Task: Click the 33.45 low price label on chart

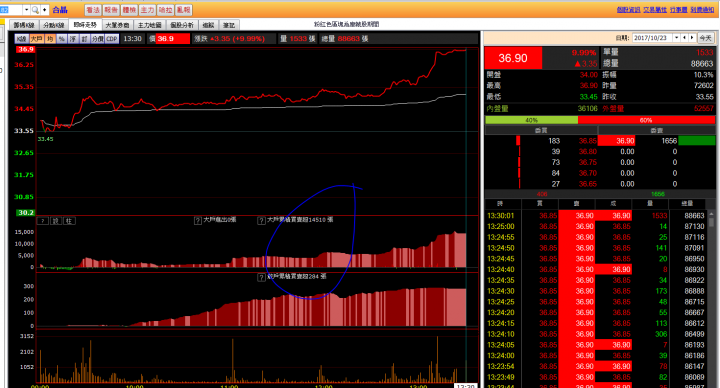Action: (x=45, y=139)
